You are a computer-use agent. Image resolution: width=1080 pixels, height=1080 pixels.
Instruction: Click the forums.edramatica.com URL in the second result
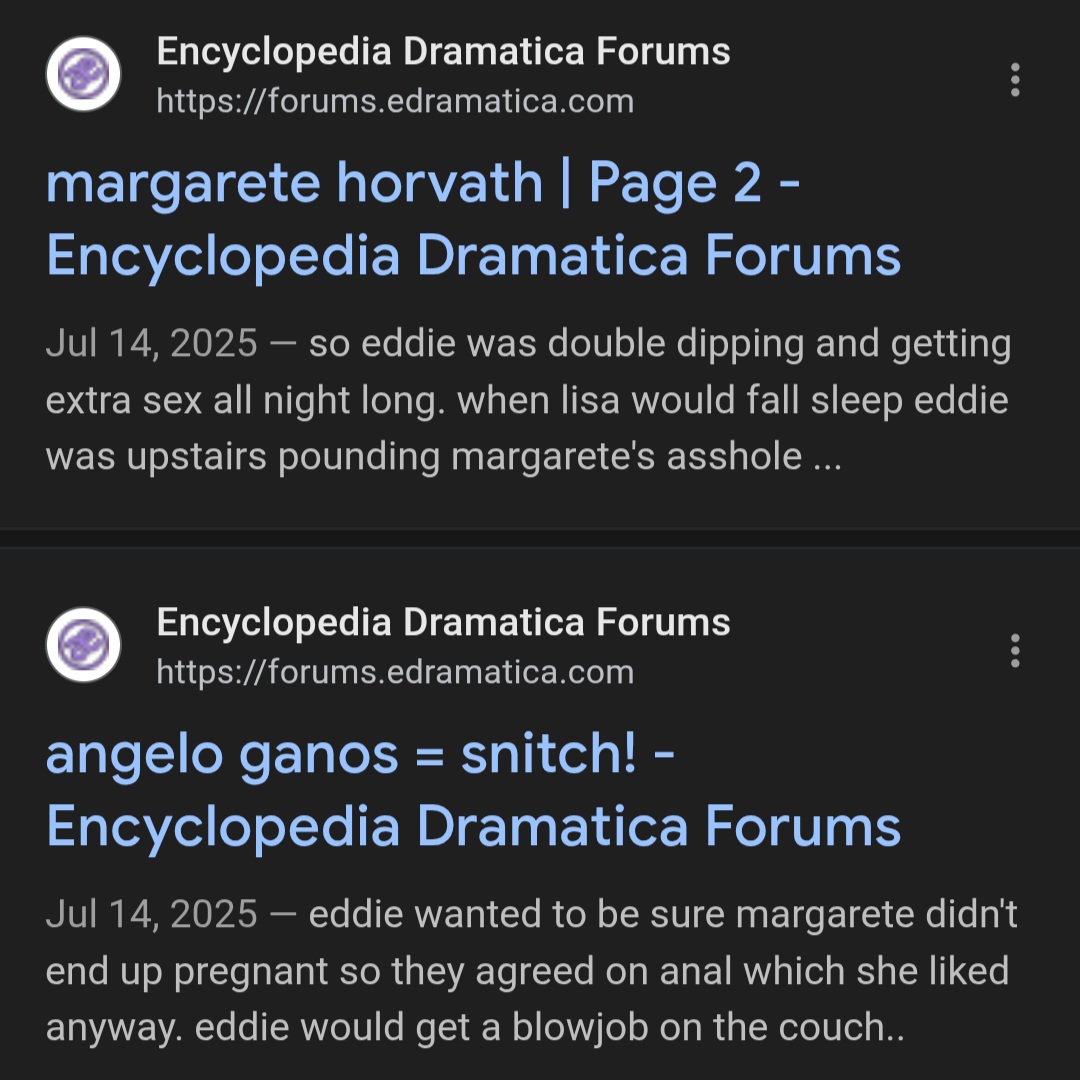click(x=395, y=672)
